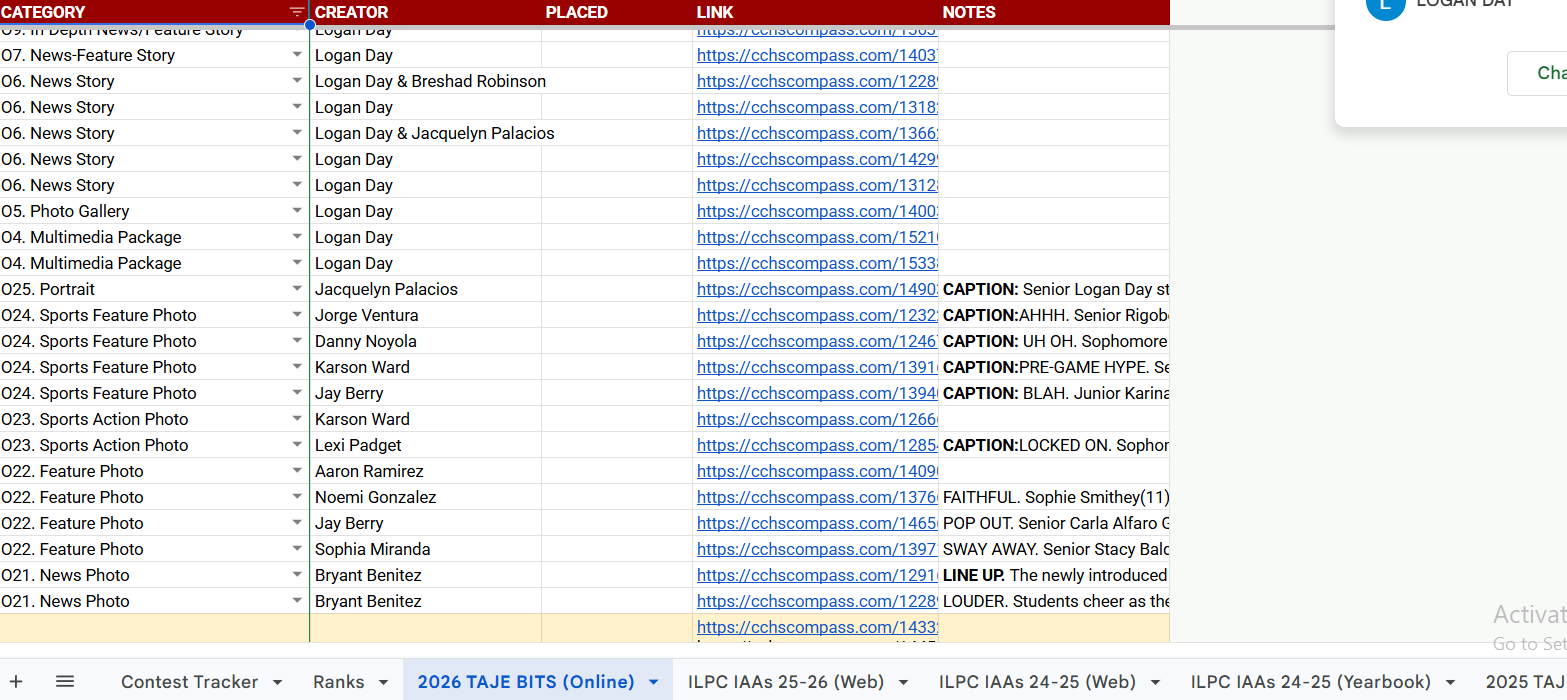Viewport: 1567px width, 700px height.
Task: Expand the O7. News-Feature Story dropdown
Action: (x=297, y=55)
